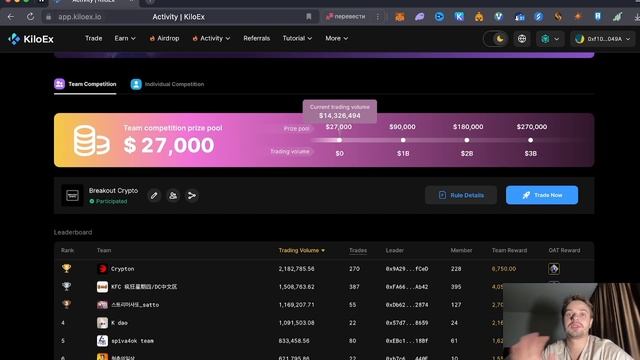Screen dimensions: 640x360
Task: Click the prize pool coins icon
Action: [x=91, y=141]
